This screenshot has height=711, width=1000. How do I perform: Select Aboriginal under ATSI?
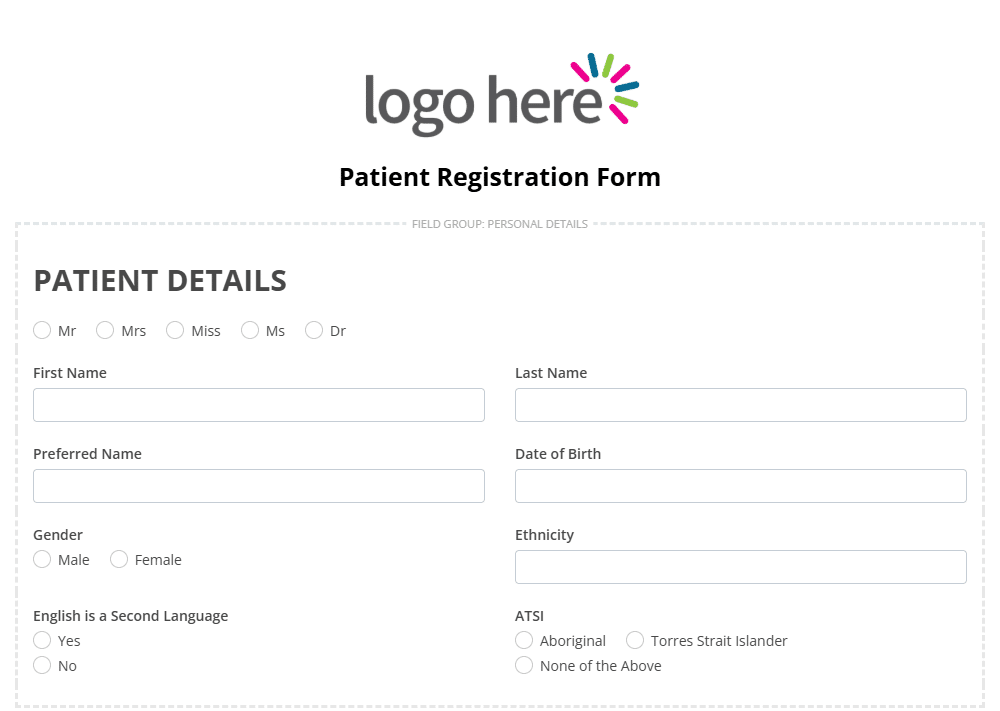point(524,640)
